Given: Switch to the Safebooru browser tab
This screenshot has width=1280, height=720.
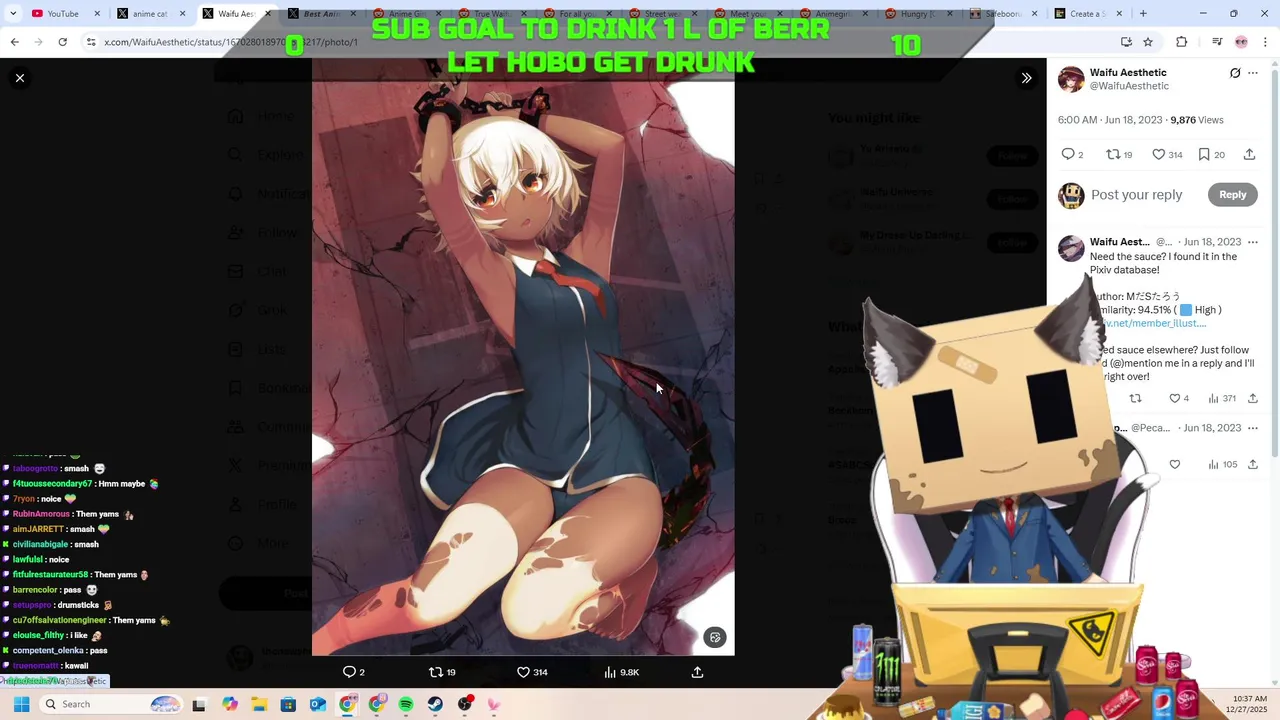Looking at the screenshot, I should 1003,14.
